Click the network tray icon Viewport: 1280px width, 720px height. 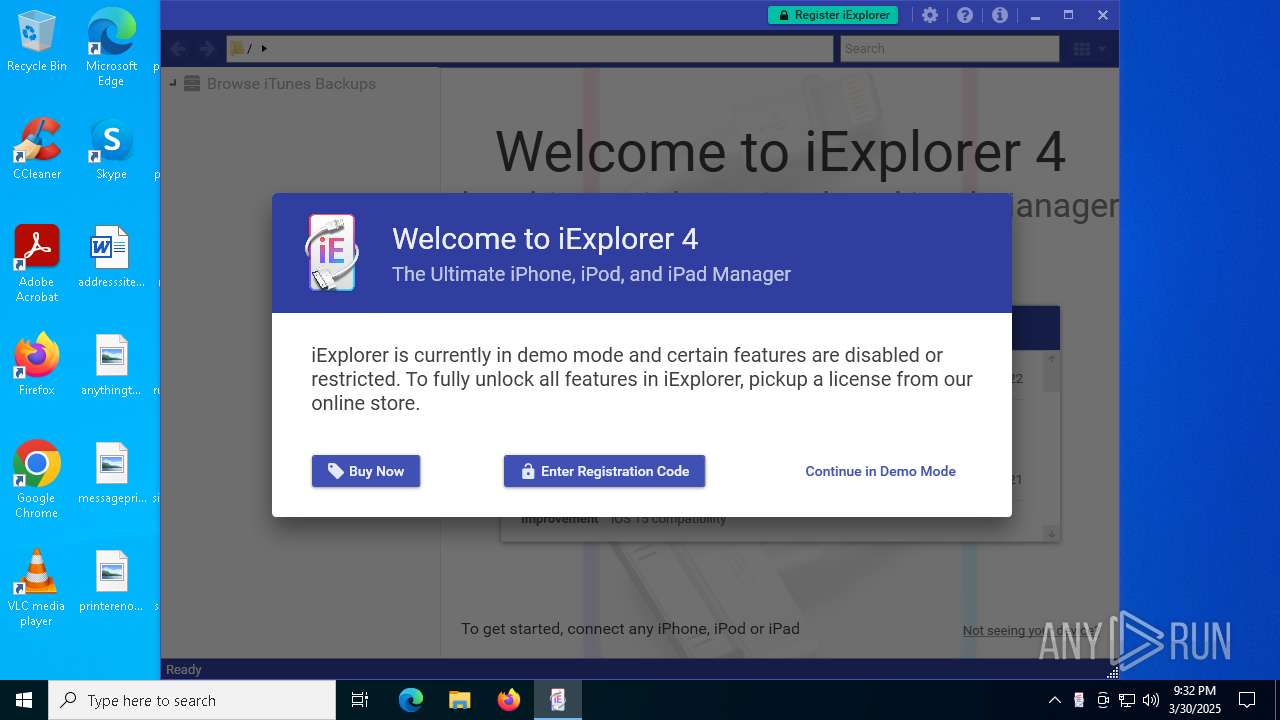[x=1127, y=700]
